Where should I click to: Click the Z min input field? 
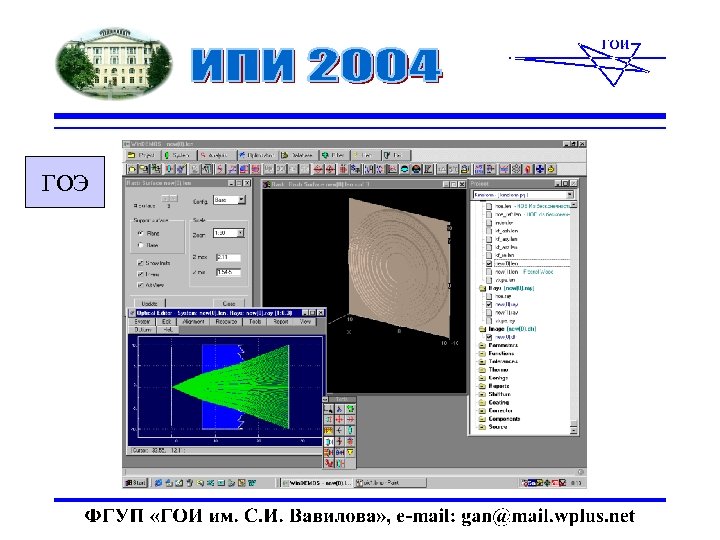[x=228, y=272]
